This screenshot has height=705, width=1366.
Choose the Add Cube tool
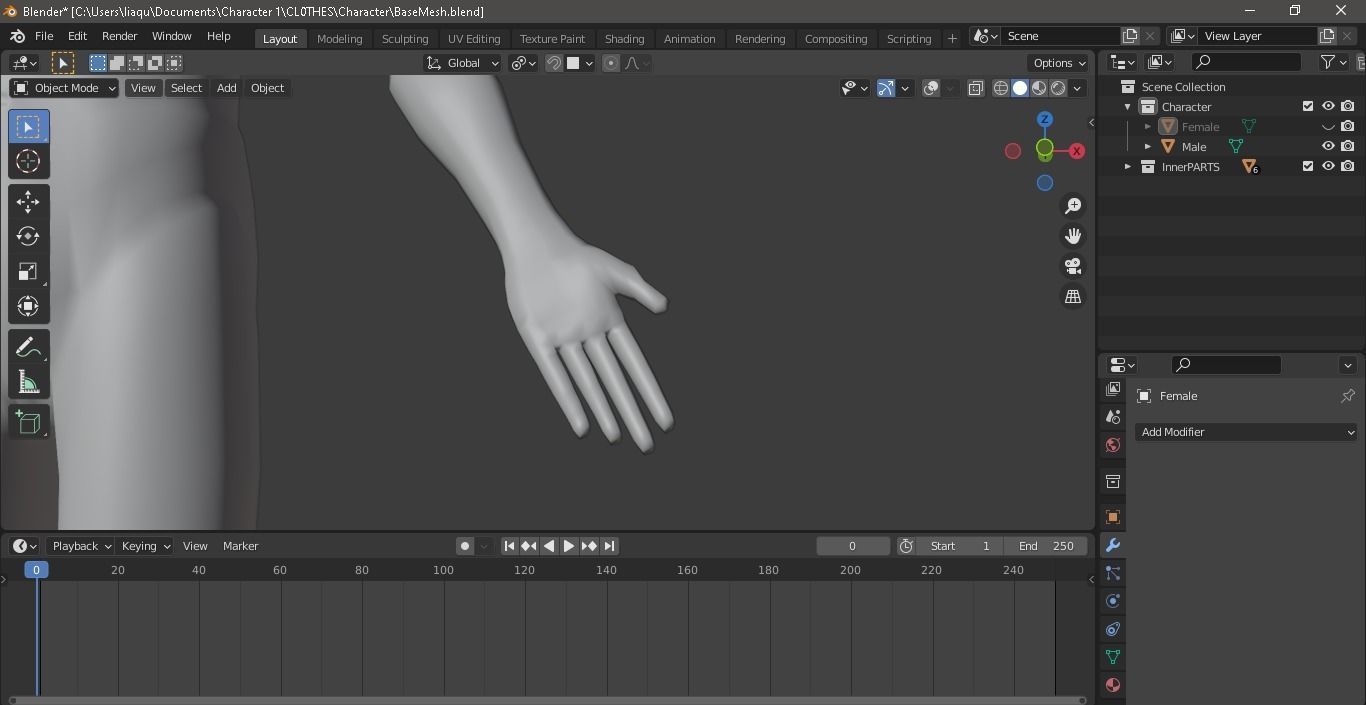click(28, 422)
